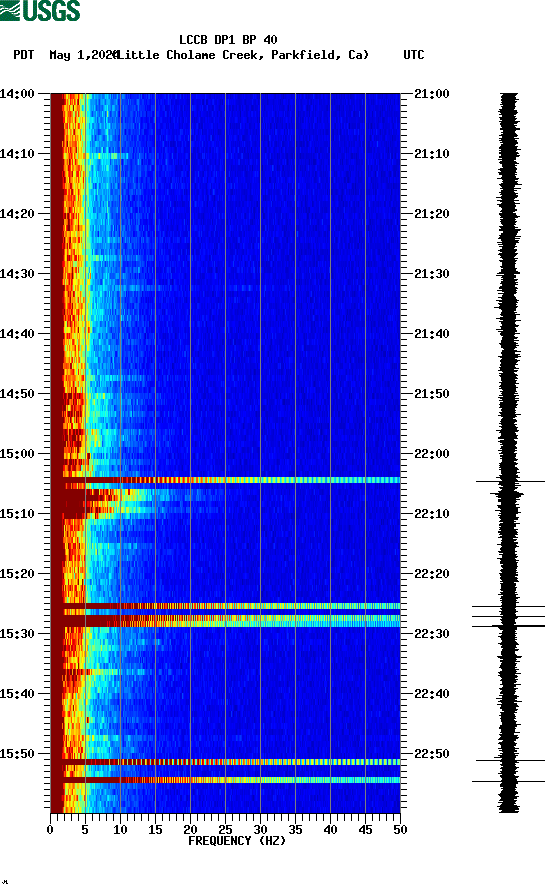Click the '22:40' UTC time label
This screenshot has width=552, height=893.
(x=432, y=694)
